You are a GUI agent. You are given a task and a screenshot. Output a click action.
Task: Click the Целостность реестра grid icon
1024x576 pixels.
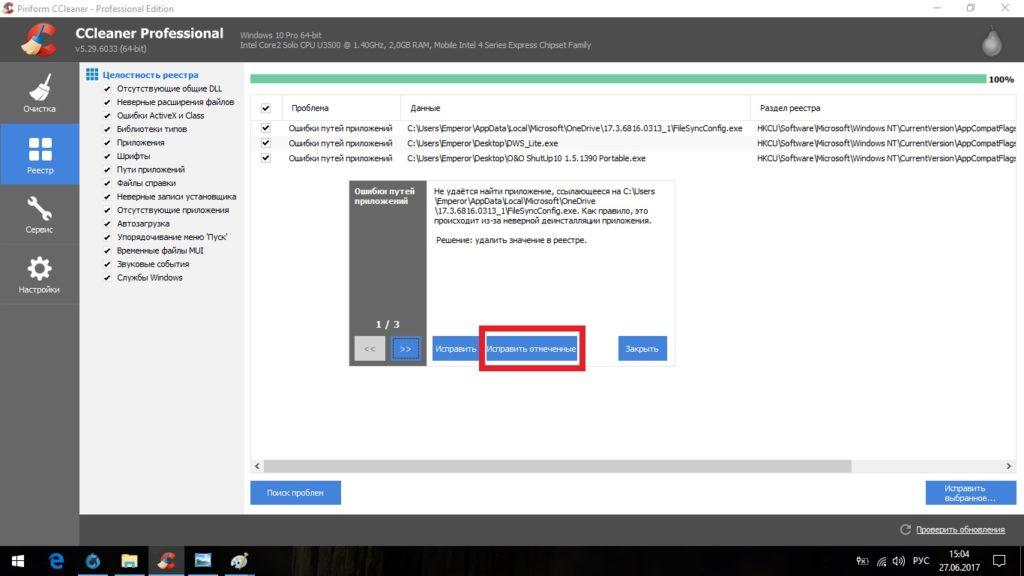pyautogui.click(x=92, y=74)
